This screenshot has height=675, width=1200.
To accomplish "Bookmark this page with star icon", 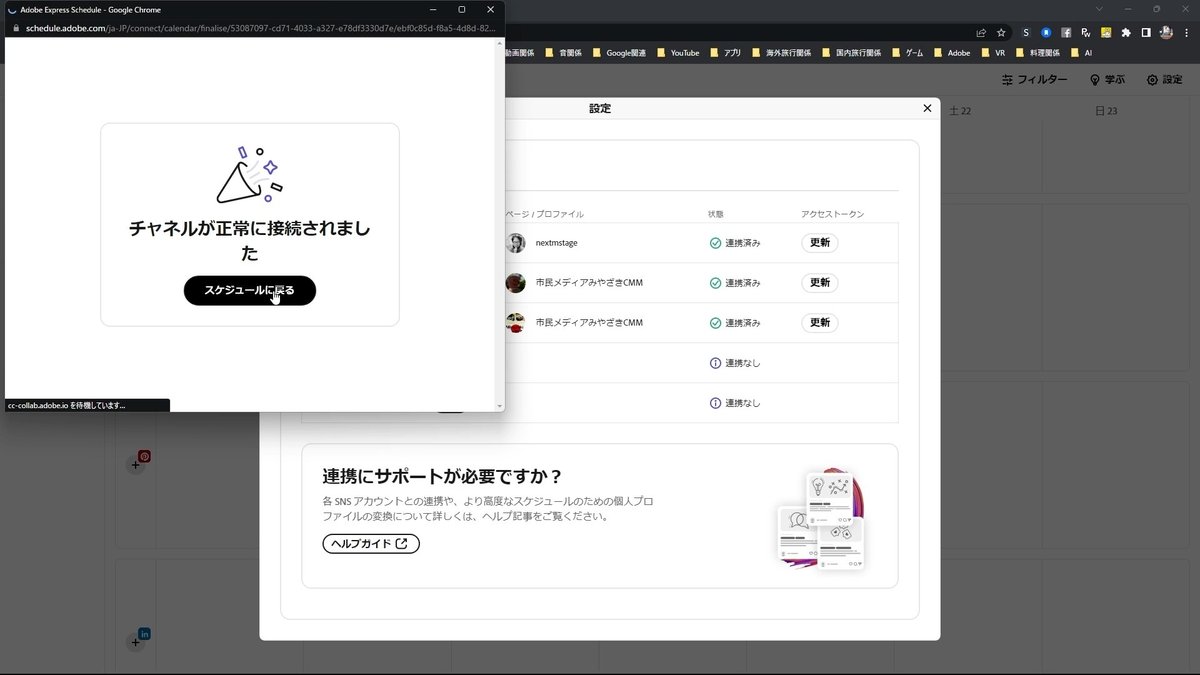I will pyautogui.click(x=1001, y=32).
